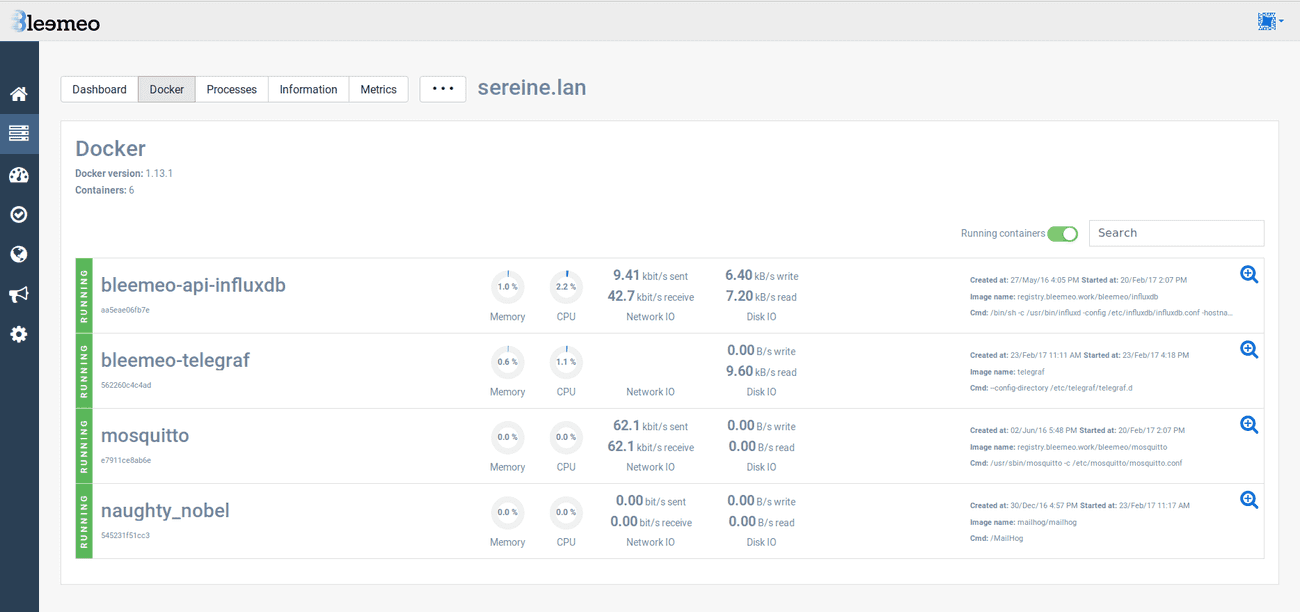The height and width of the screenshot is (612, 1300).
Task: Open details magnifier for naughty_nobel
Action: pyautogui.click(x=1248, y=500)
